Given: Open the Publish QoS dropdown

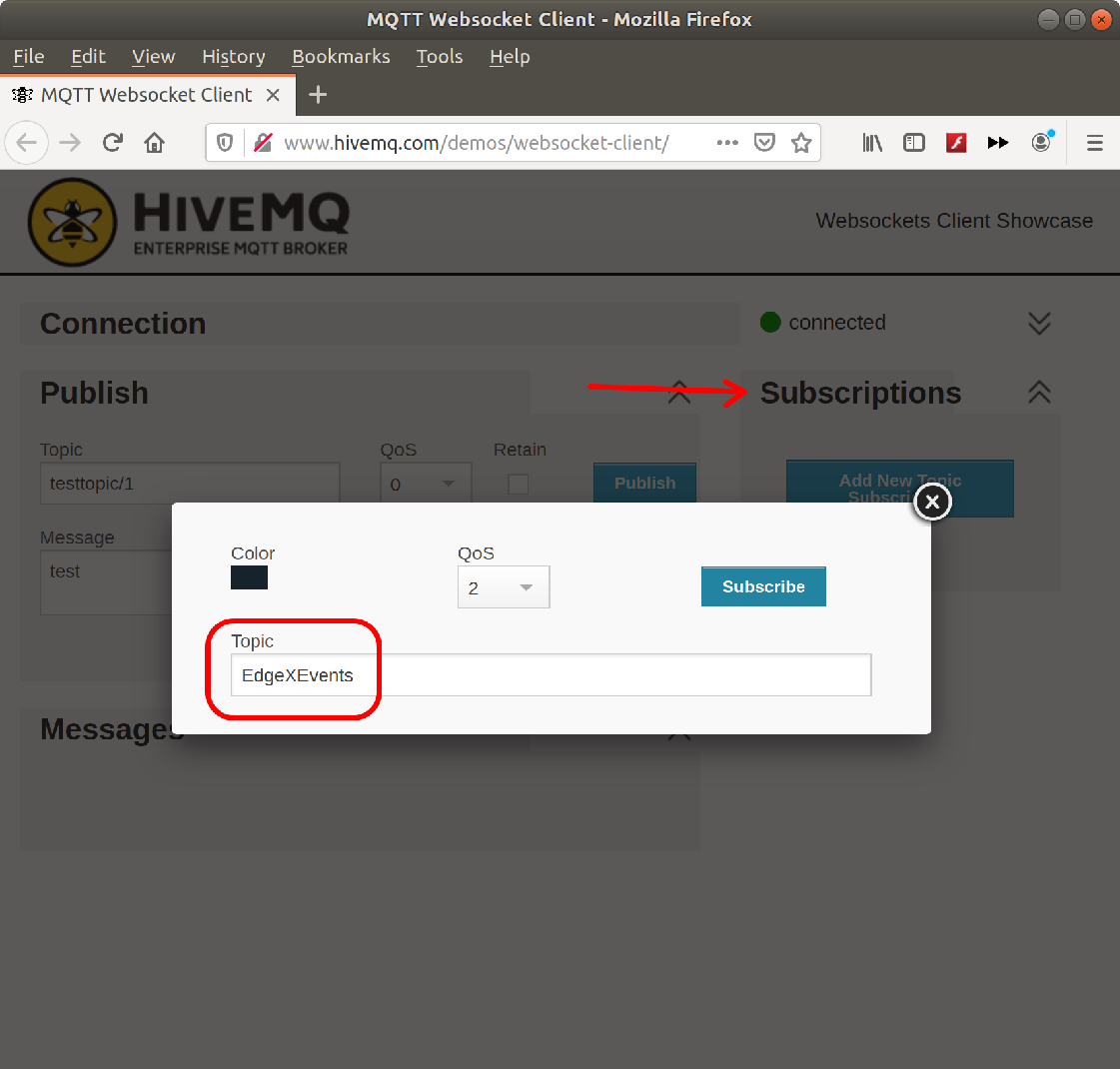Looking at the screenshot, I should (x=426, y=484).
